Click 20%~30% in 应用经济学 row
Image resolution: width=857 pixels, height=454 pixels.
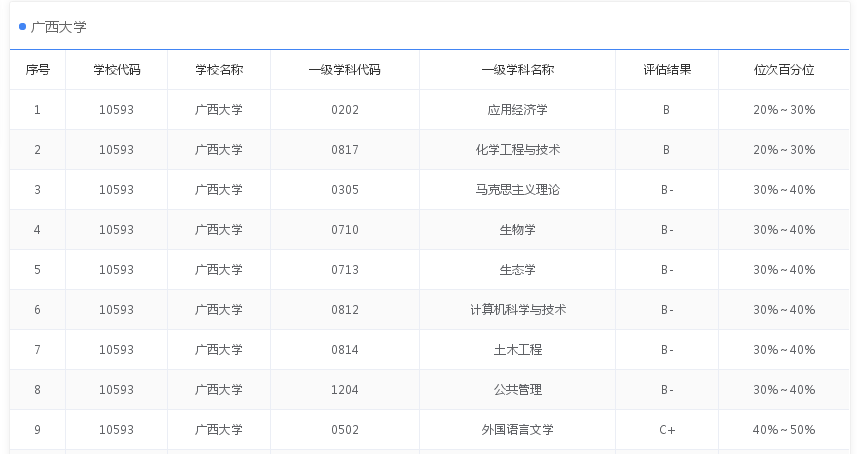[784, 110]
